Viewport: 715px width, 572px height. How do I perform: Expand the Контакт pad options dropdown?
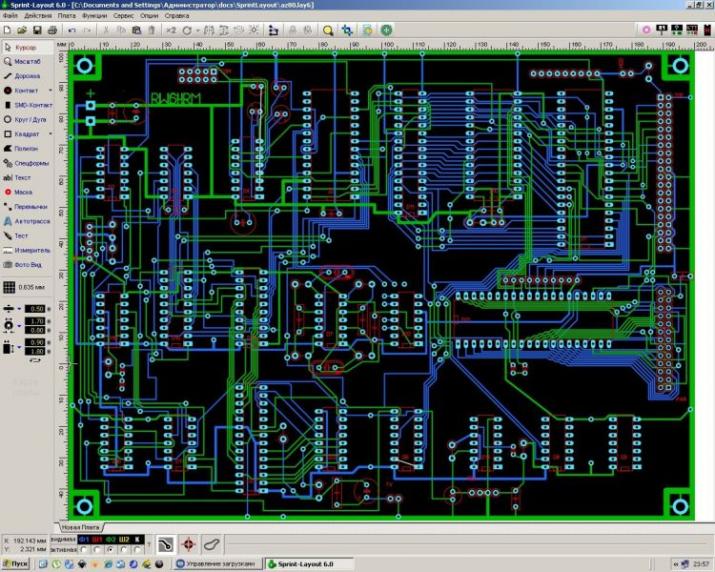pos(51,90)
